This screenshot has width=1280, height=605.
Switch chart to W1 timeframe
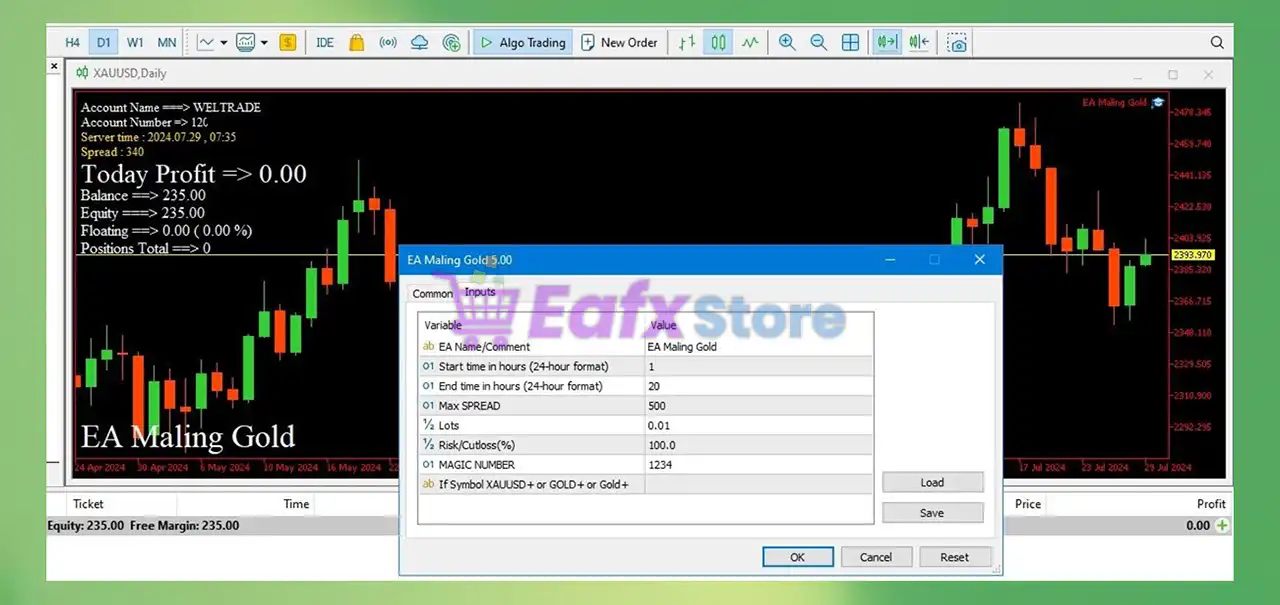tap(135, 43)
